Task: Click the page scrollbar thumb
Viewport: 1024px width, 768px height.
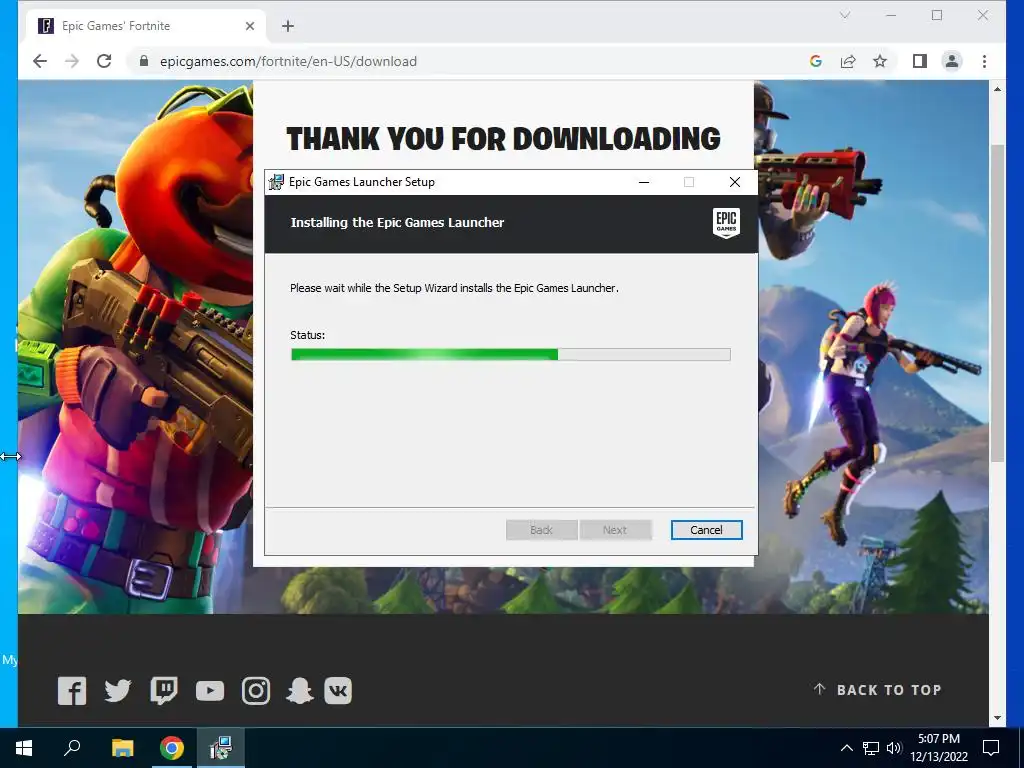Action: point(997,302)
